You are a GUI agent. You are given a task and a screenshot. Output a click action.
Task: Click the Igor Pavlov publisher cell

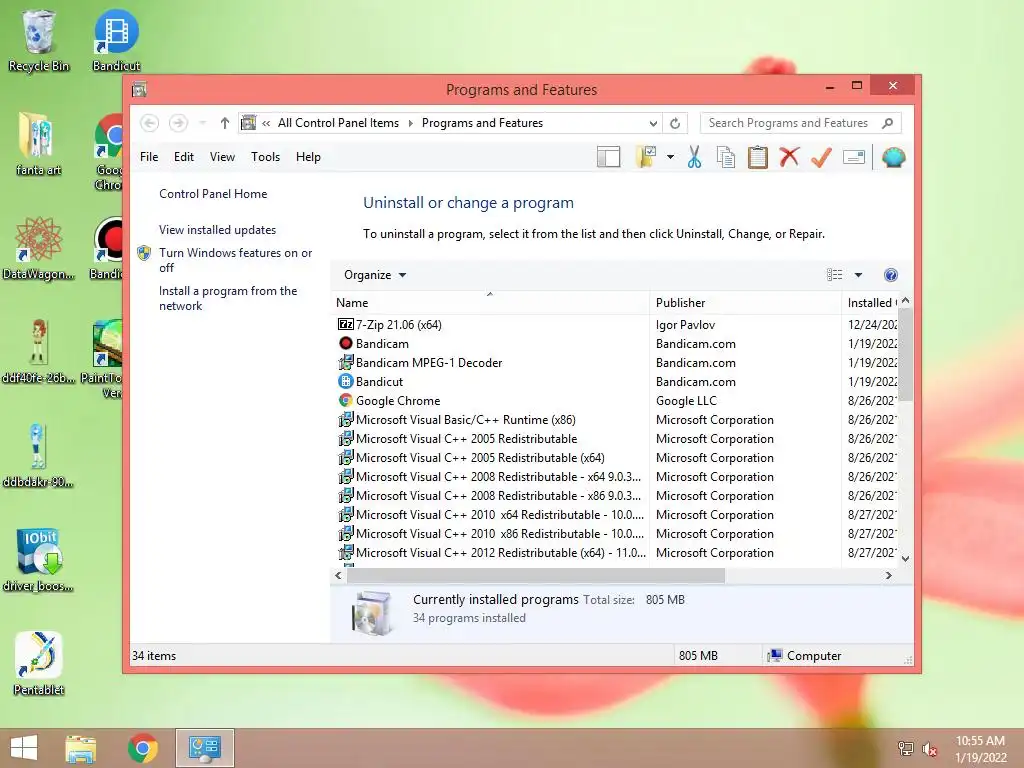point(685,325)
